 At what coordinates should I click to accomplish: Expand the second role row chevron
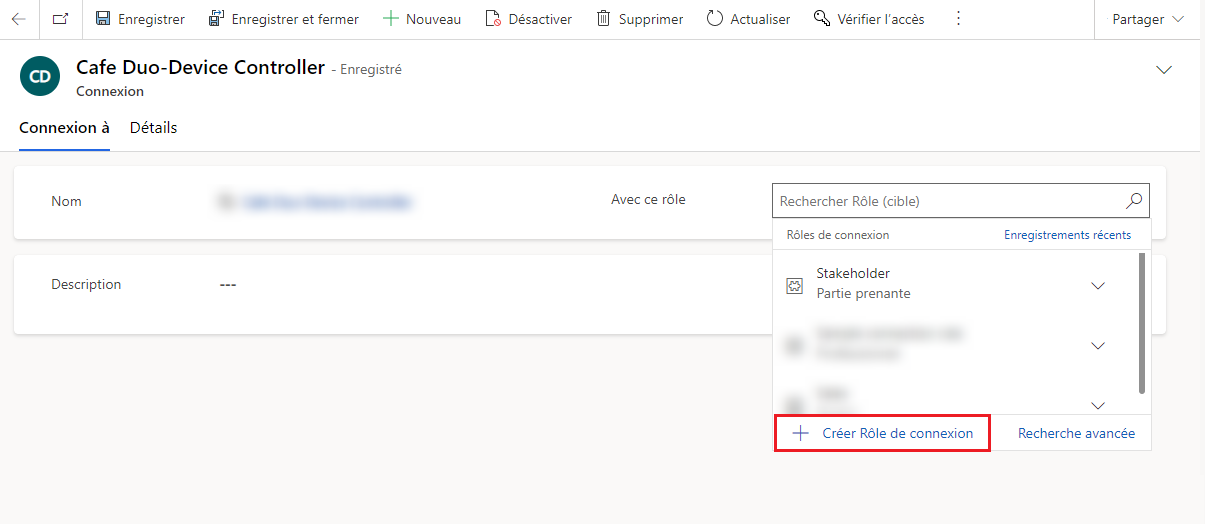coord(1098,345)
